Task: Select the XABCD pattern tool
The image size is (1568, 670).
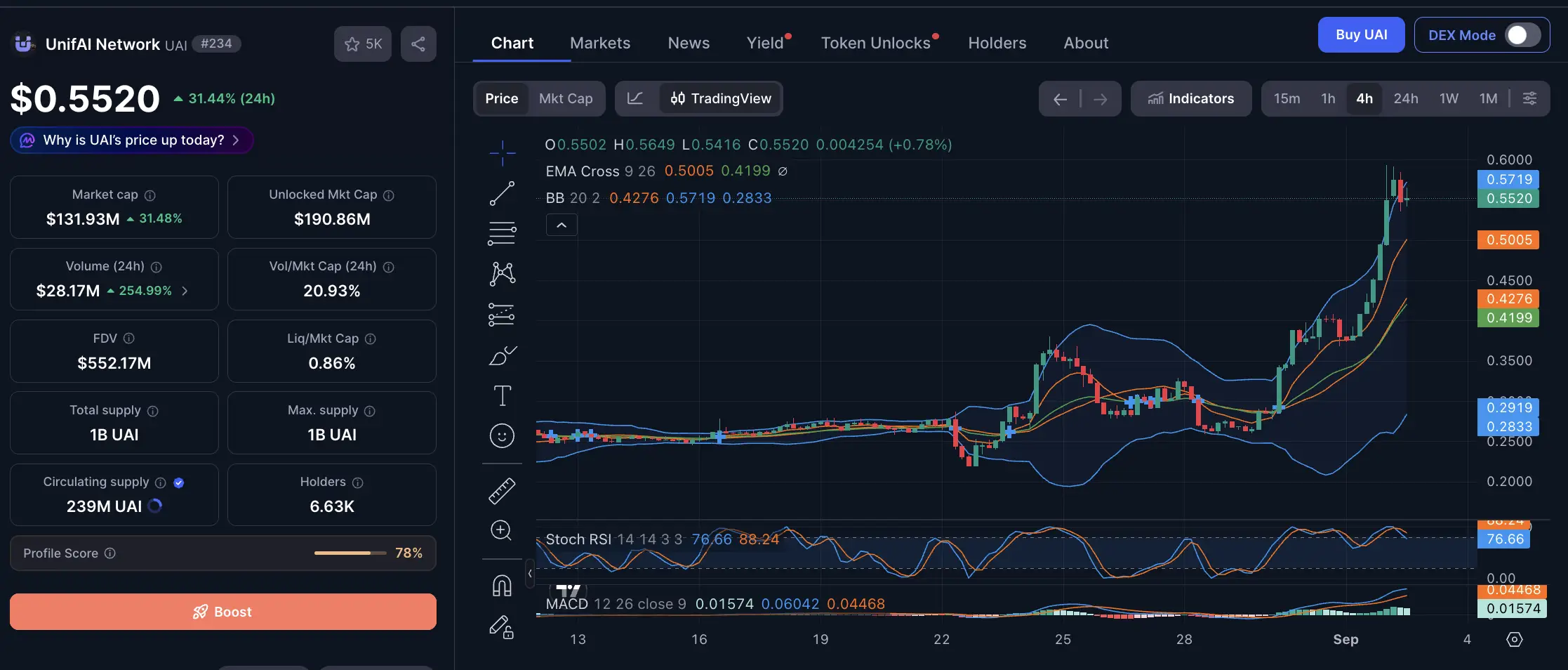Action: tap(502, 274)
